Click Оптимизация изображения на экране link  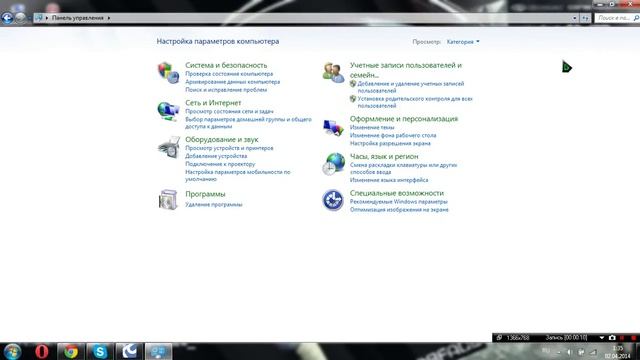click(399, 209)
